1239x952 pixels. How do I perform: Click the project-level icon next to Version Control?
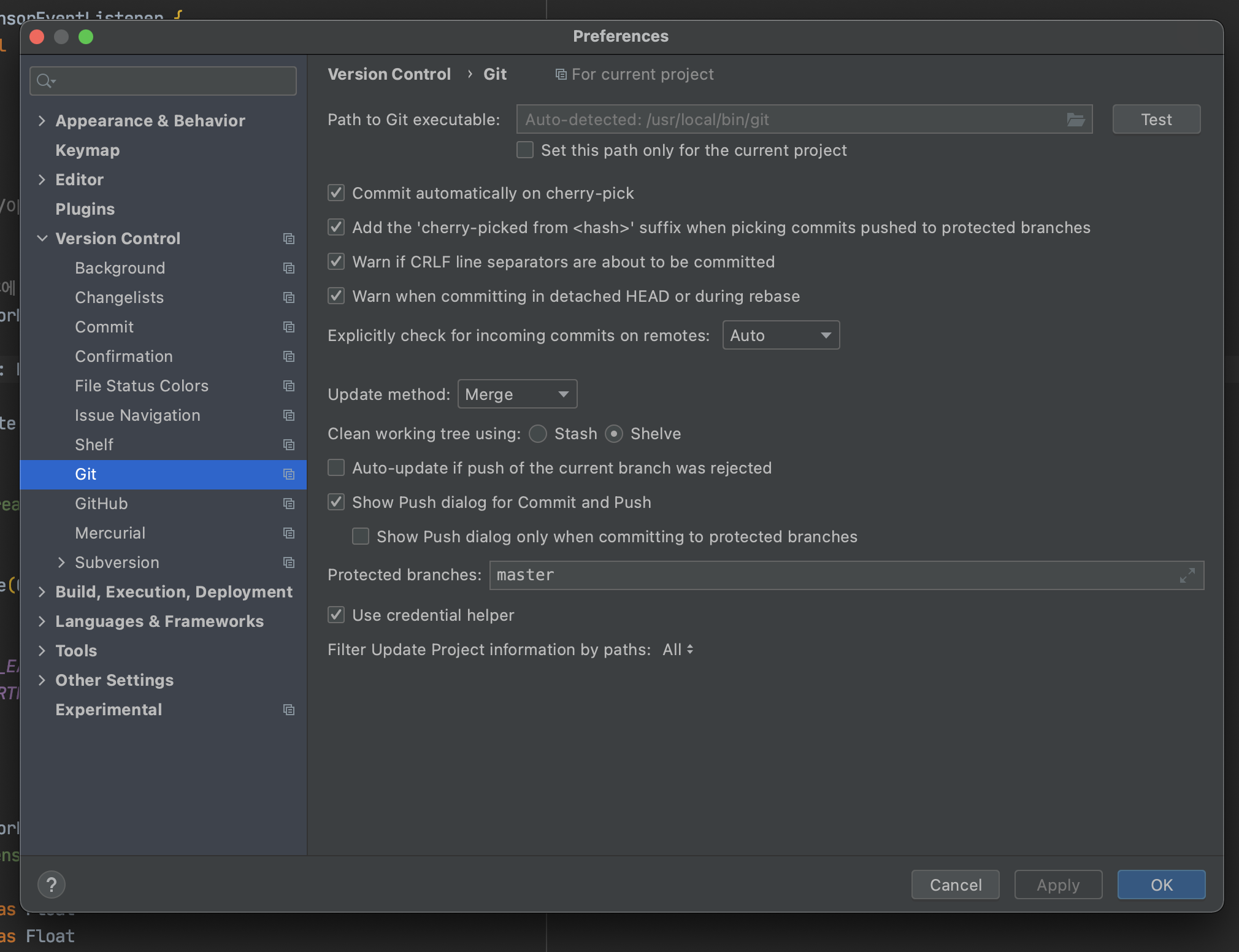coord(289,239)
